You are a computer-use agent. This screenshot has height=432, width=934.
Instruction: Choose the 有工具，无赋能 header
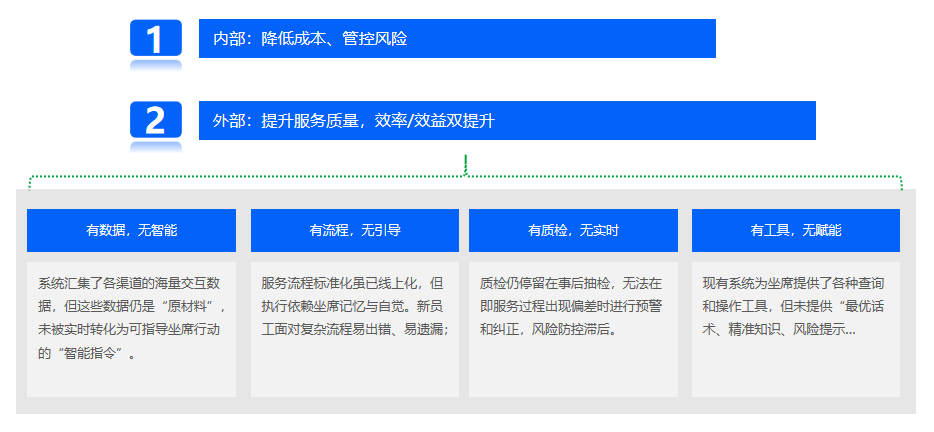[796, 230]
